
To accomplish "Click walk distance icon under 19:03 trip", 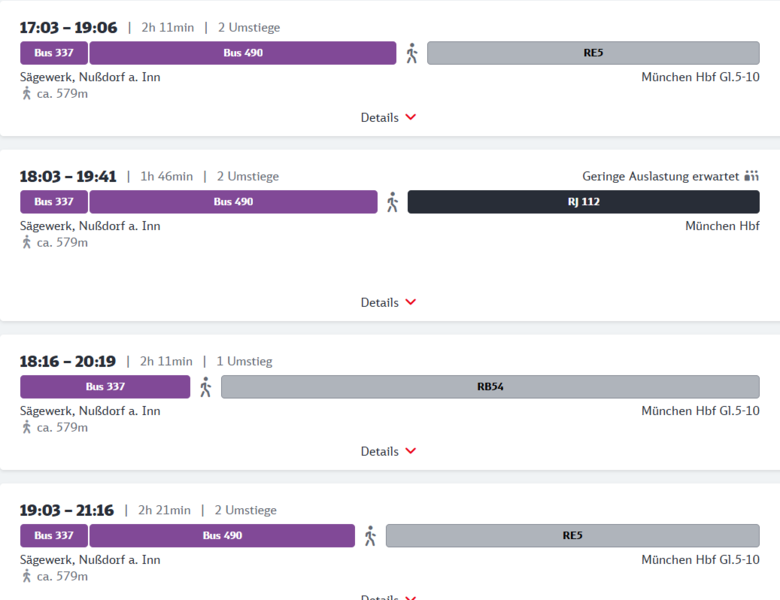I will (27, 576).
